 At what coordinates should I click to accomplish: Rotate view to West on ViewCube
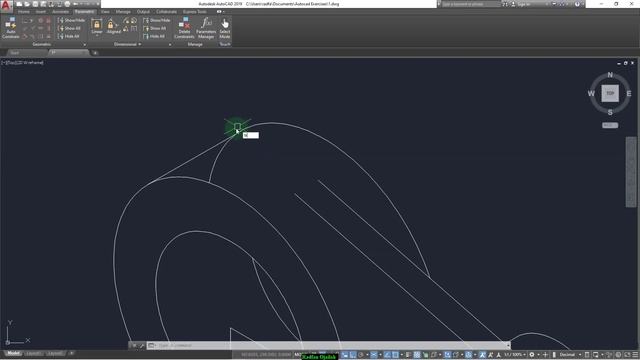[x=591, y=93]
